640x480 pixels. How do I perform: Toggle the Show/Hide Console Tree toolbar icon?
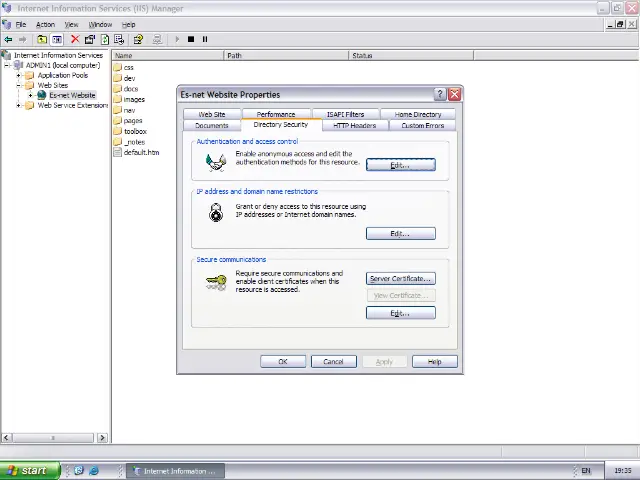point(57,39)
